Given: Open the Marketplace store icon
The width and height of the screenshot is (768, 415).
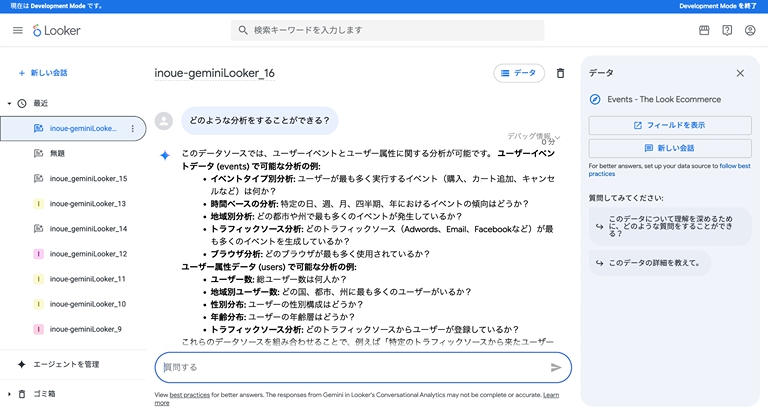Looking at the screenshot, I should click(x=704, y=30).
